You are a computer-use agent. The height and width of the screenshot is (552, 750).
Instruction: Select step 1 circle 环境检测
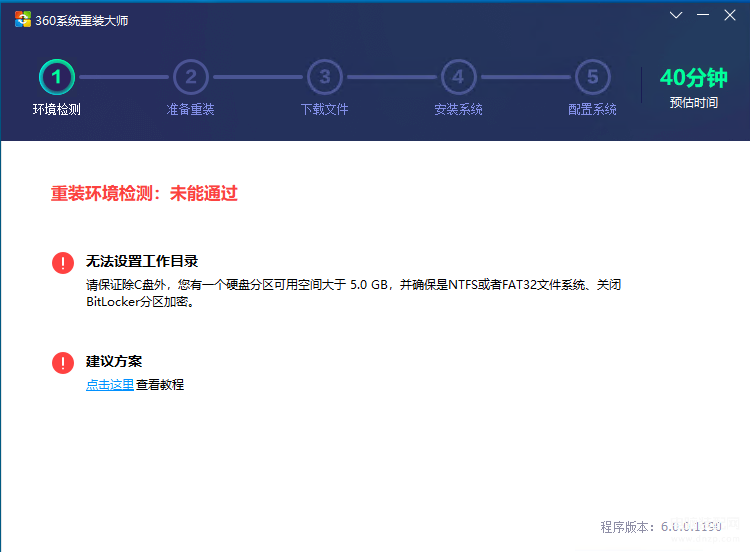tap(57, 77)
